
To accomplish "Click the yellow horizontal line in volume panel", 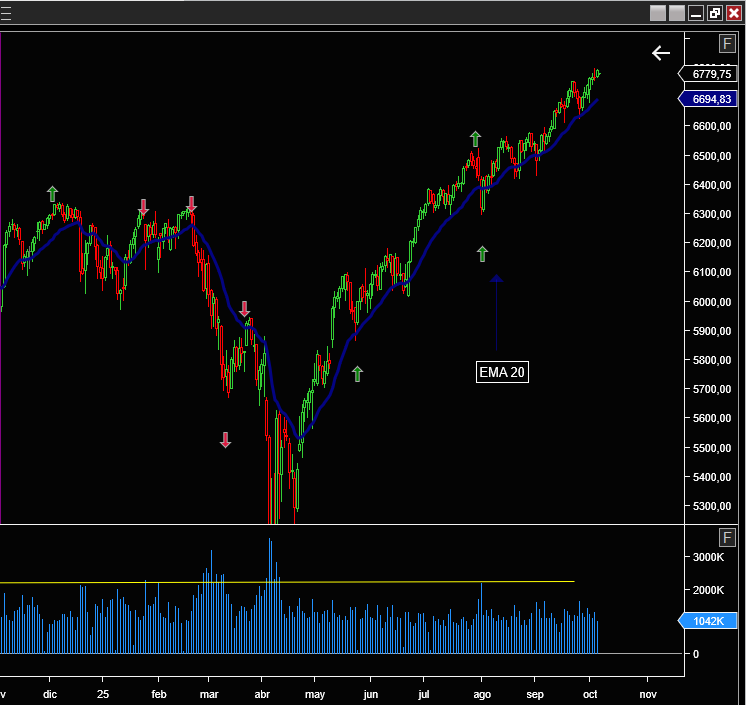I will (x=300, y=582).
